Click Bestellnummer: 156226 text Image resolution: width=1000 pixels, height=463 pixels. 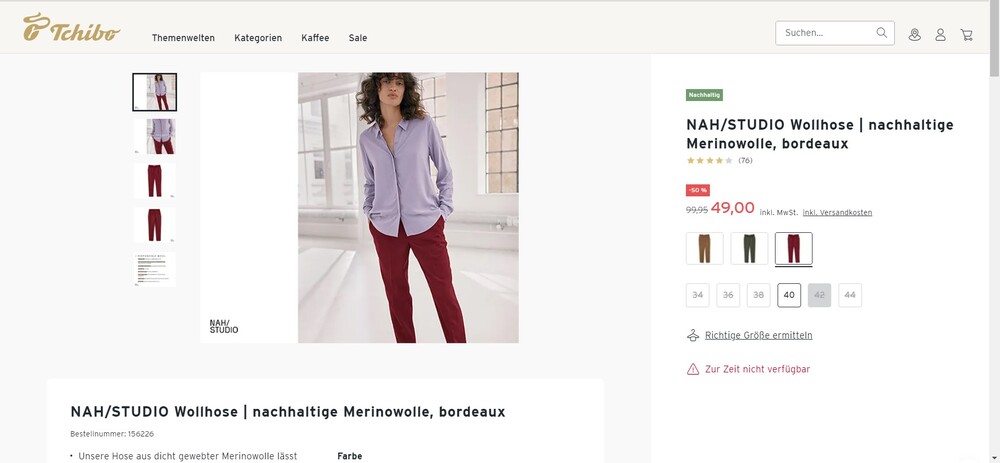(112, 434)
